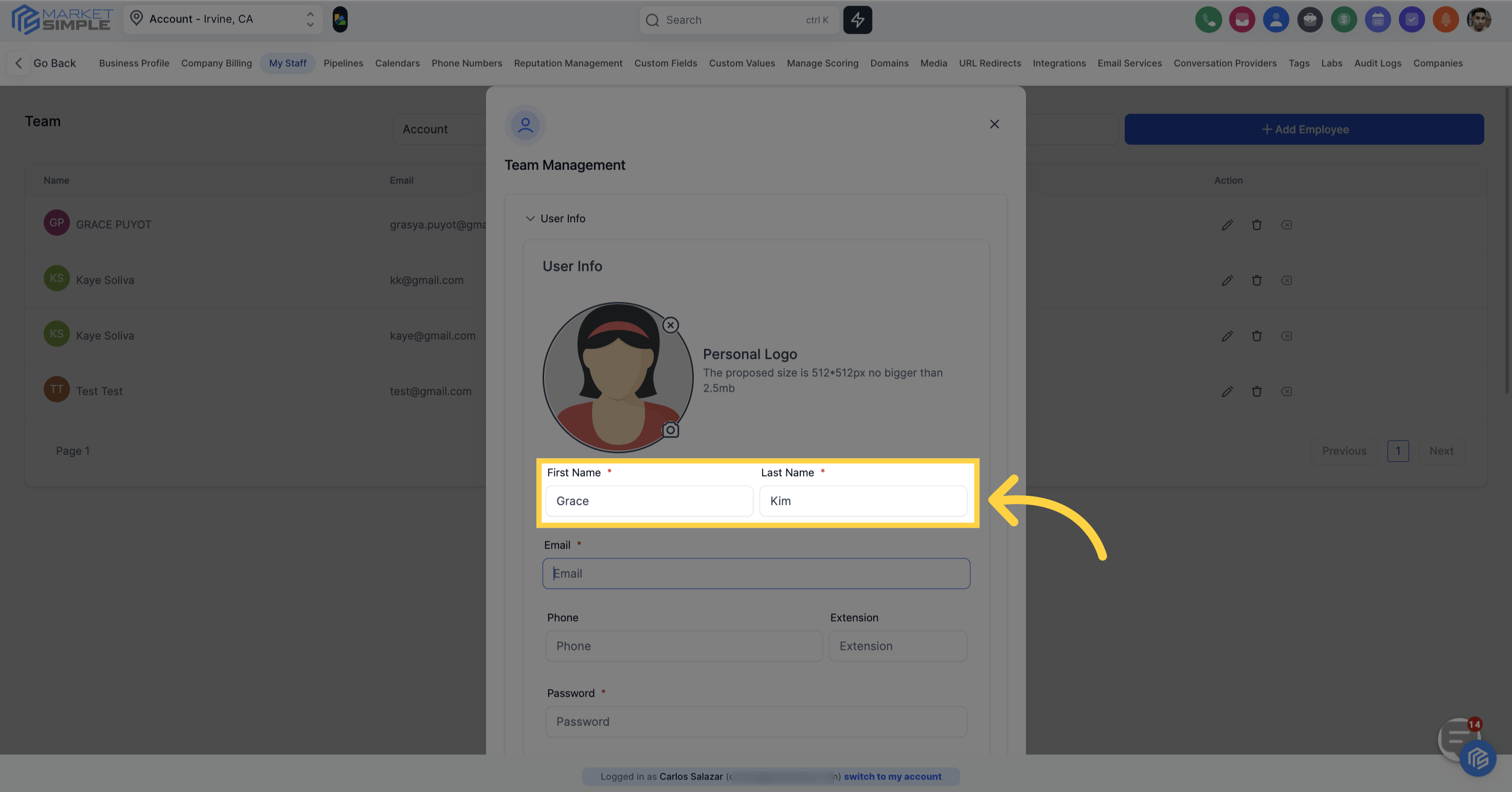The height and width of the screenshot is (792, 1512).
Task: Click inside the Email input field
Action: point(756,573)
